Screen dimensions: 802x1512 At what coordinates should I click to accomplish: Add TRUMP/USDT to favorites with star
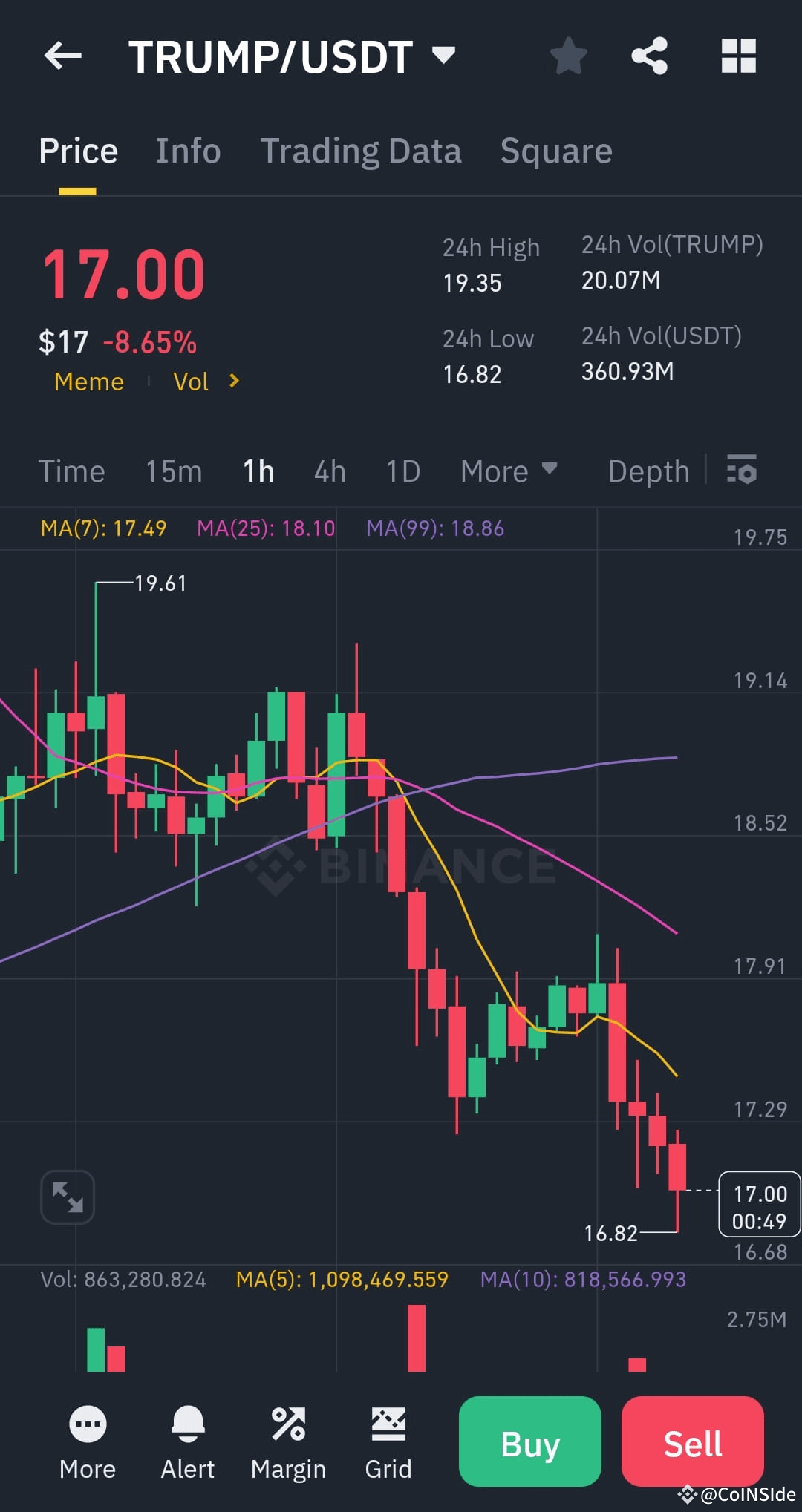pyautogui.click(x=569, y=56)
